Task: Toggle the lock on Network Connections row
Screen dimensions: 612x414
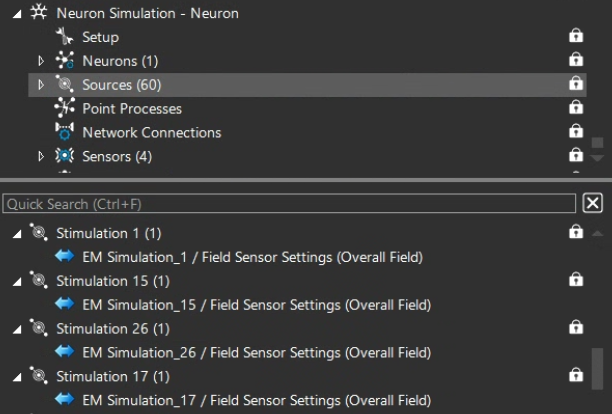Action: tap(575, 132)
